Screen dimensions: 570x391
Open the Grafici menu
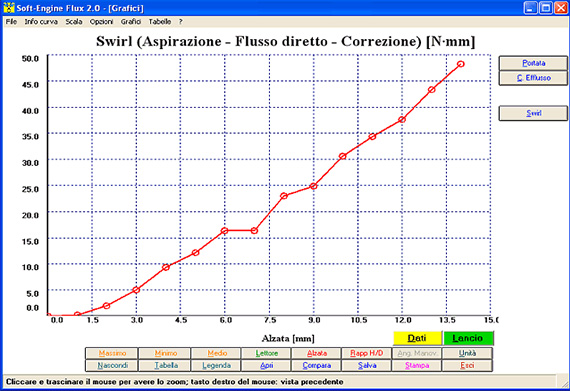131,22
